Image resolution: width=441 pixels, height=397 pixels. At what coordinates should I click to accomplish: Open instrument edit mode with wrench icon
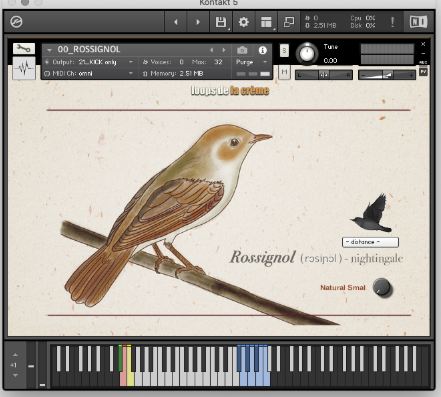24,49
